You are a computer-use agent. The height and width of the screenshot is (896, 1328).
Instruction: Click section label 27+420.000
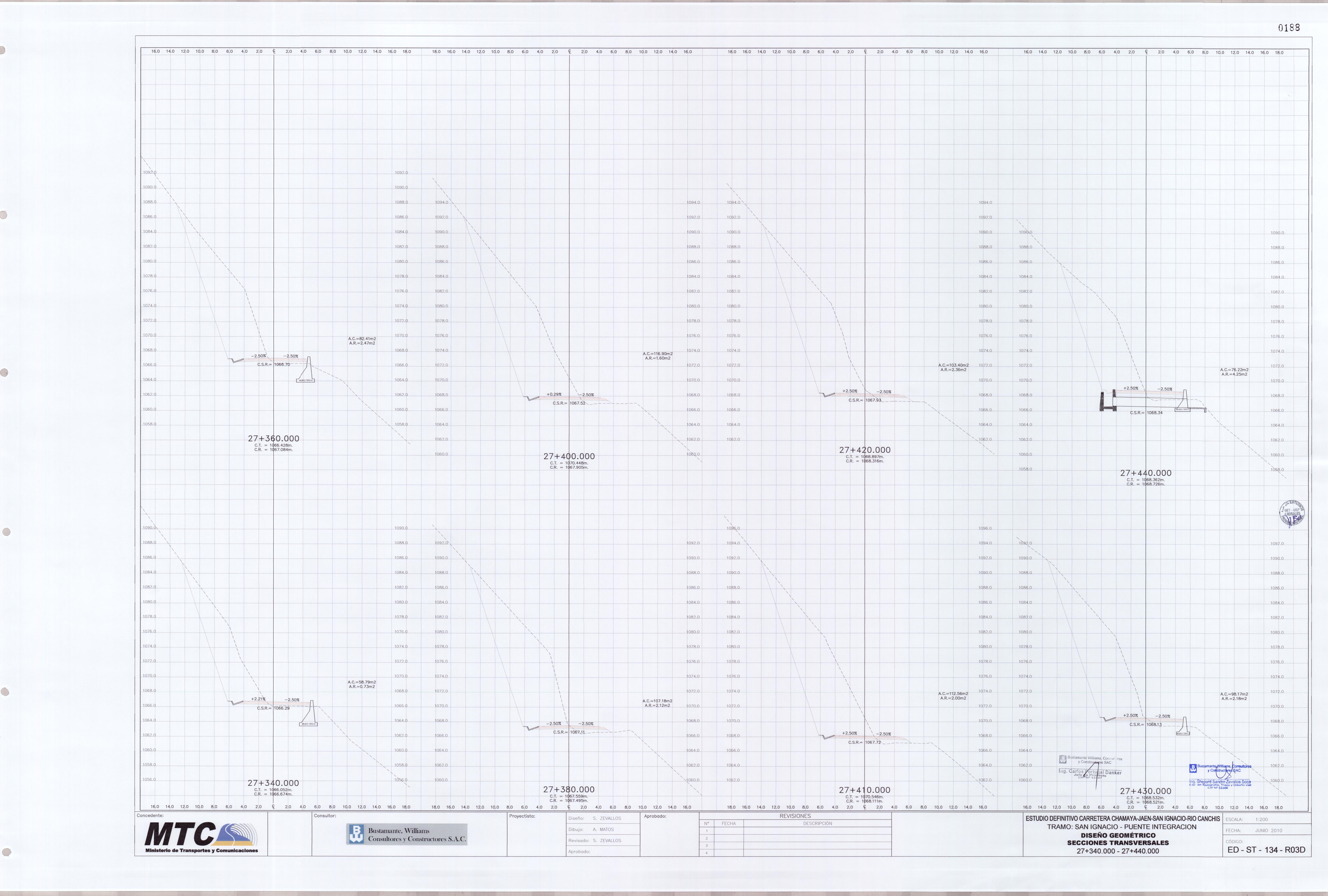864,450
